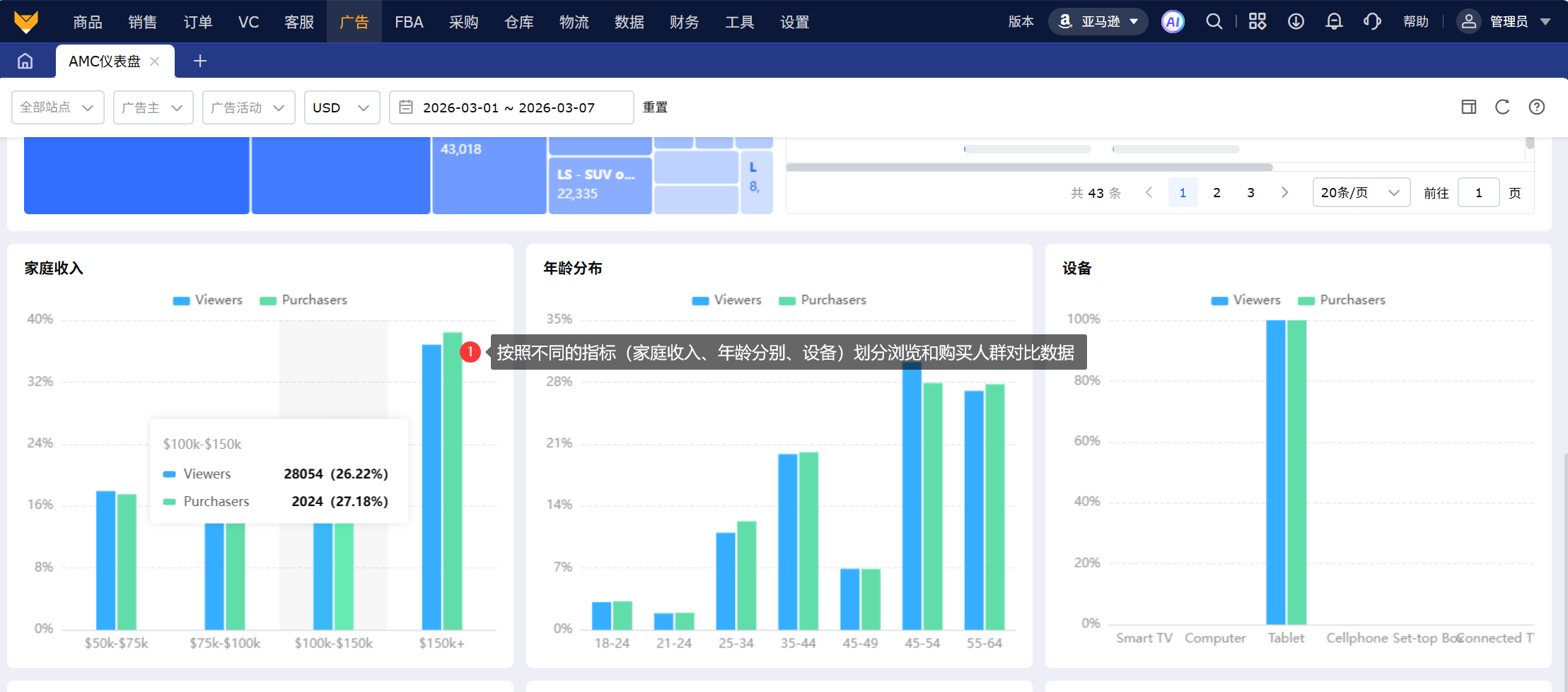Click the download center icon
This screenshot has width=1568, height=692.
coord(1295,22)
